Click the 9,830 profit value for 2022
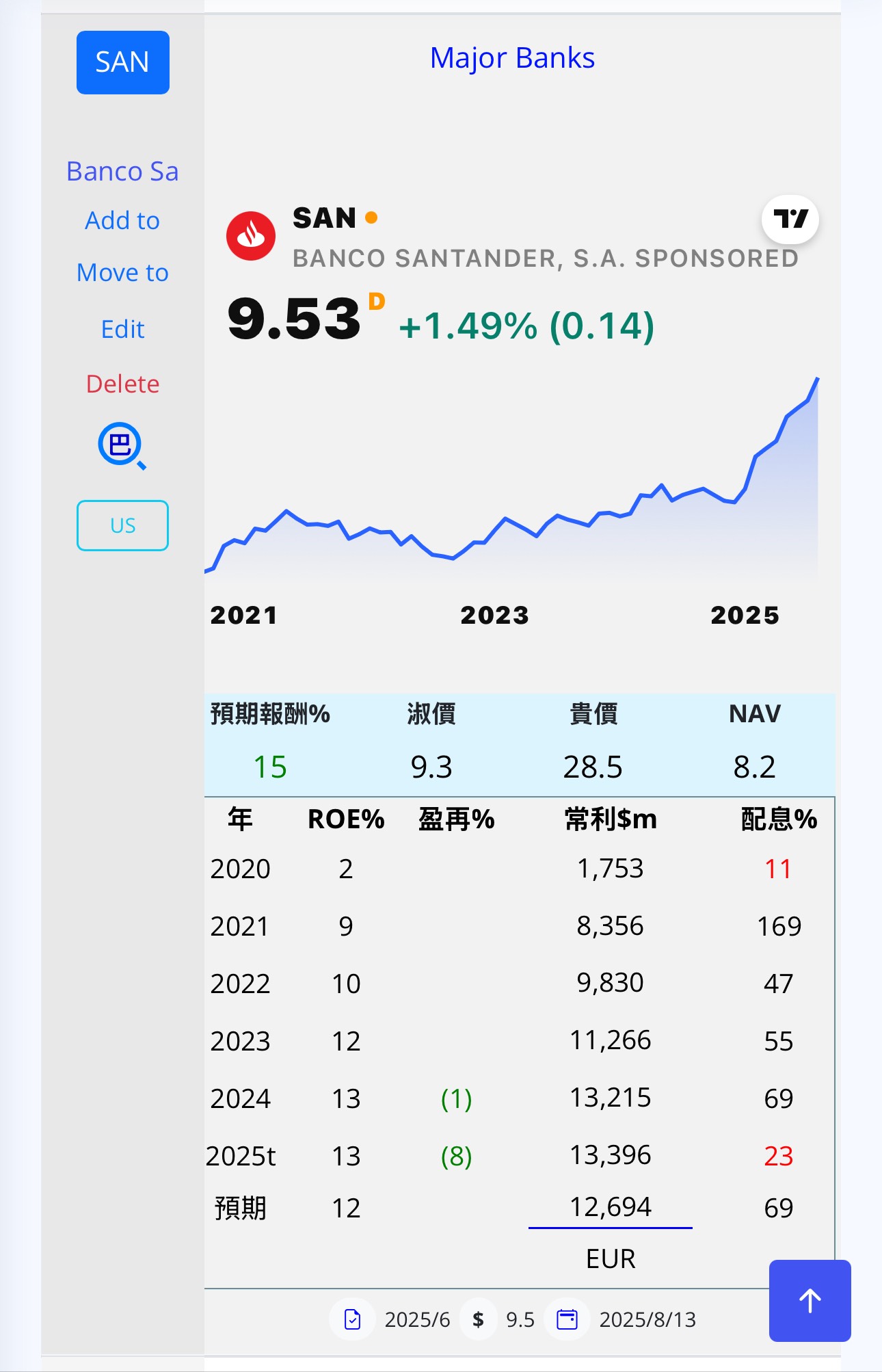This screenshot has width=882, height=1372. click(611, 983)
